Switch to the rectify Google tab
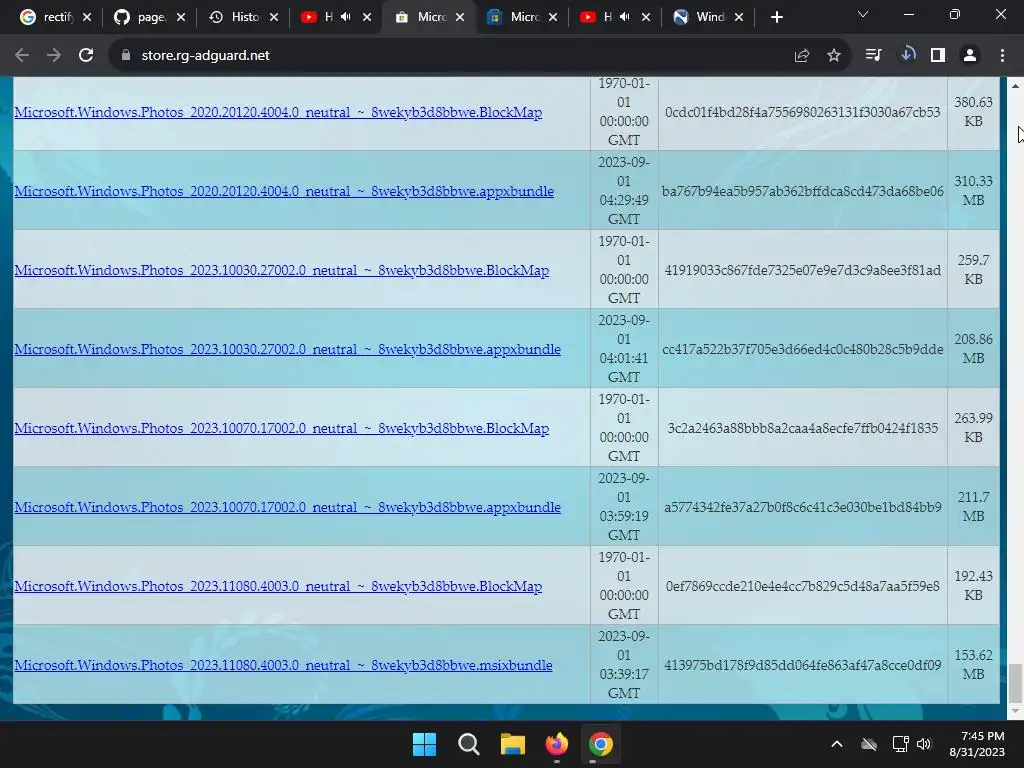1024x768 pixels. tap(54, 17)
